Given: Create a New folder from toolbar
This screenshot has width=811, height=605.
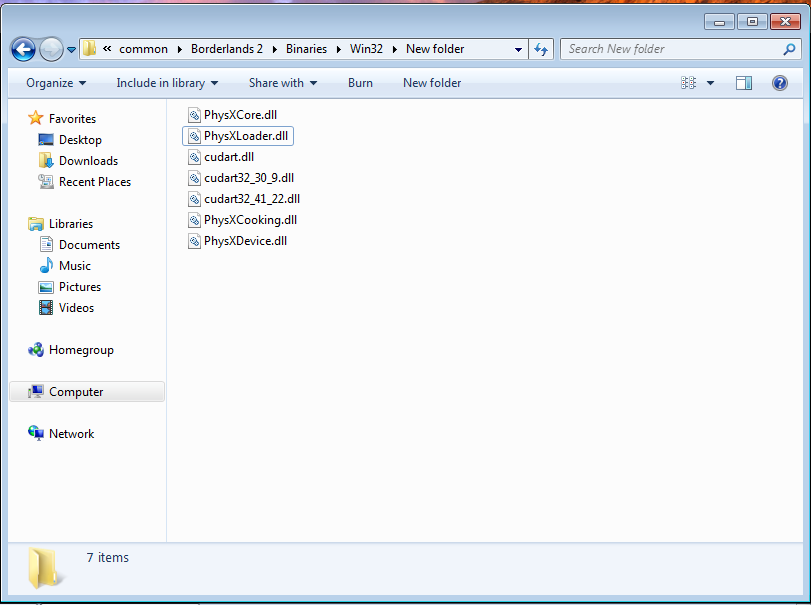Looking at the screenshot, I should pyautogui.click(x=432, y=83).
